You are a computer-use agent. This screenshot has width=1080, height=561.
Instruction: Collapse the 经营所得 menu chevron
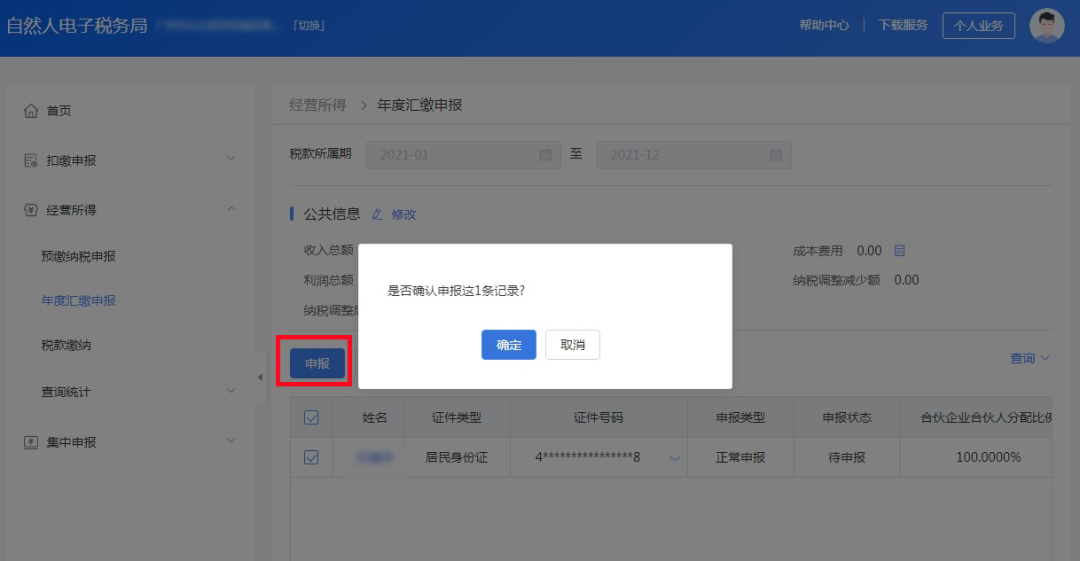coord(231,209)
